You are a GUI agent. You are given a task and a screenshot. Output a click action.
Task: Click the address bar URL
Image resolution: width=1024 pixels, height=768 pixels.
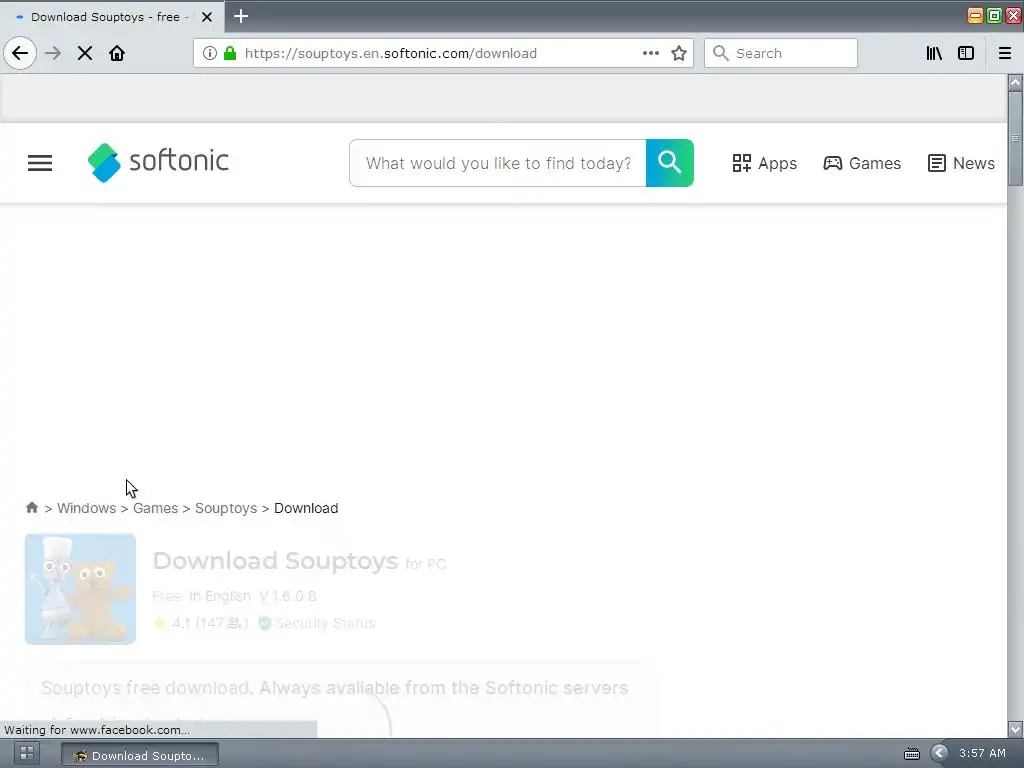(391, 53)
